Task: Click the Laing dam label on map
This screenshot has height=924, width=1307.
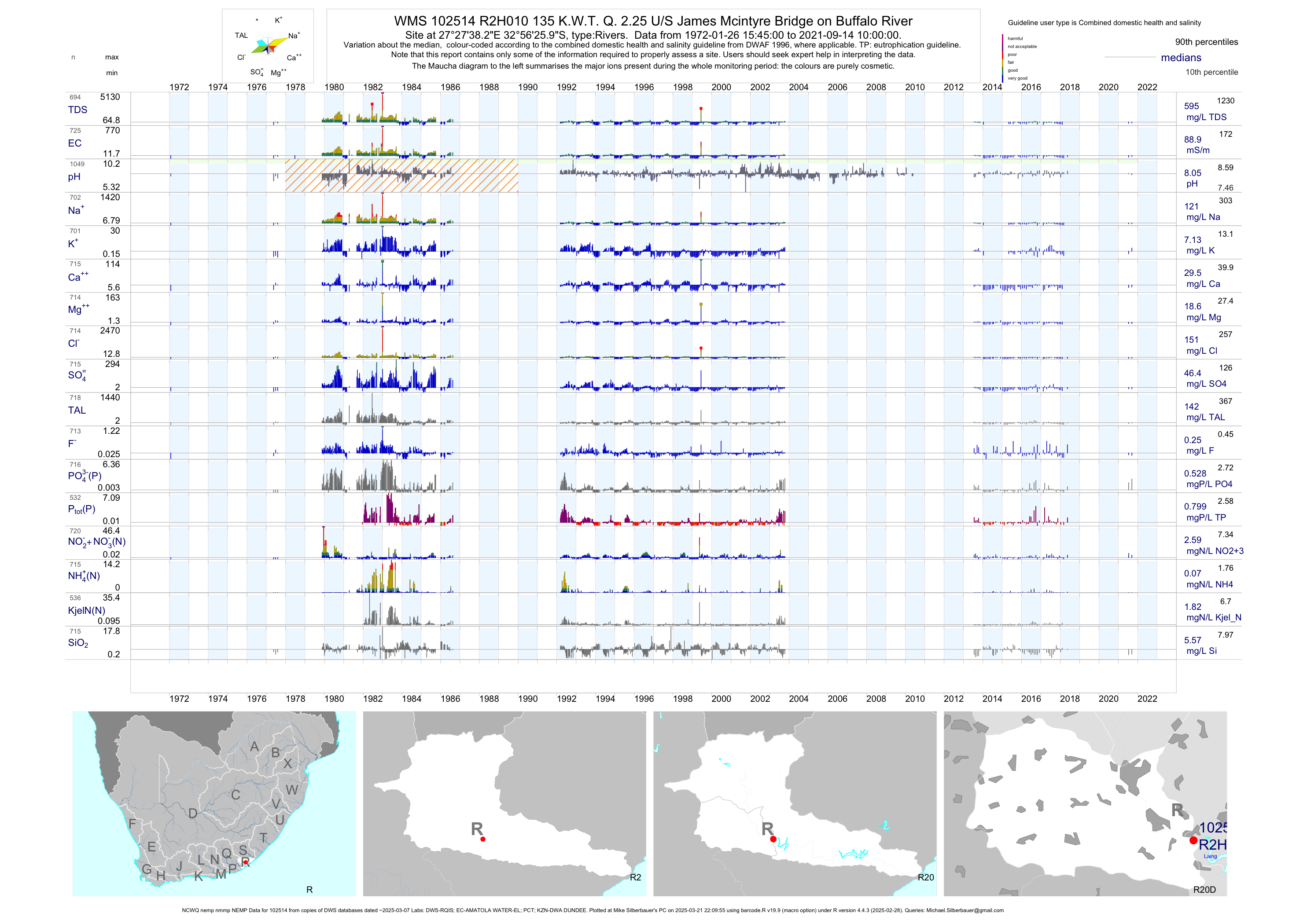Action: point(1210,856)
